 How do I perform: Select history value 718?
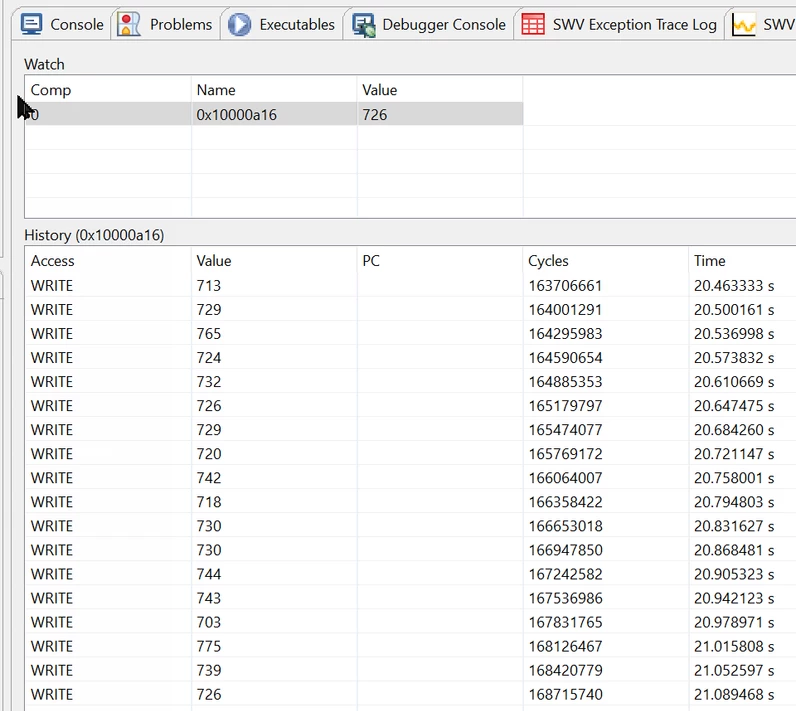[209, 502]
